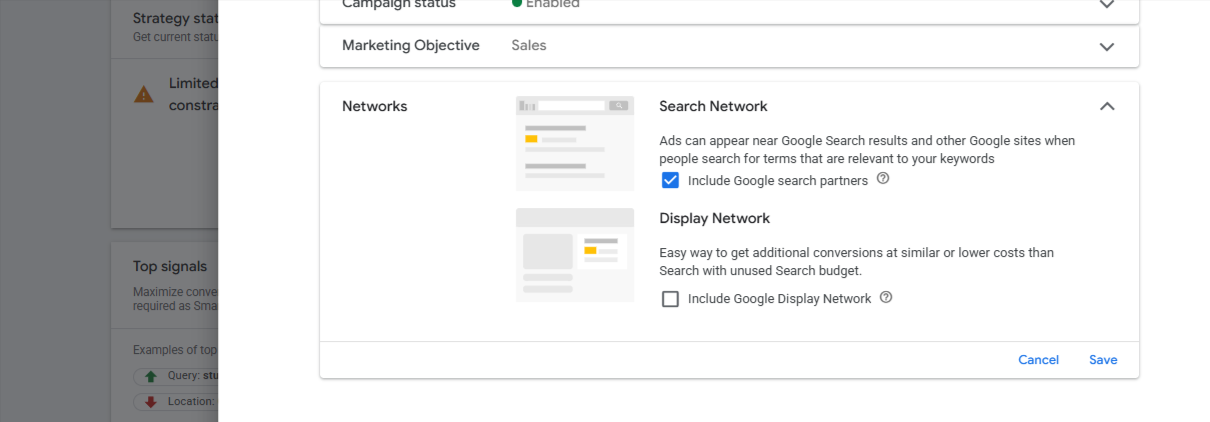Screen dimensions: 1210x422
Task: Collapse the Networks section chevron
Action: (x=1107, y=106)
